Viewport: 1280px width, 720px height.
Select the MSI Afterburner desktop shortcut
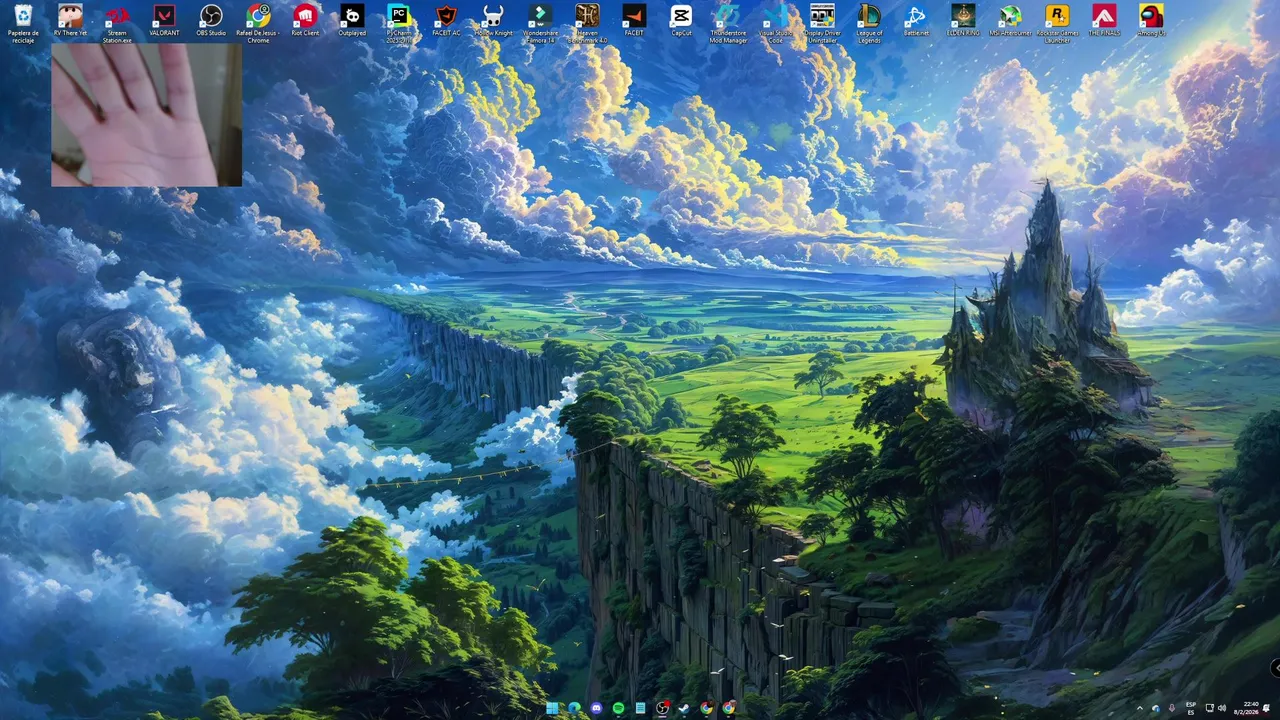1010,19
